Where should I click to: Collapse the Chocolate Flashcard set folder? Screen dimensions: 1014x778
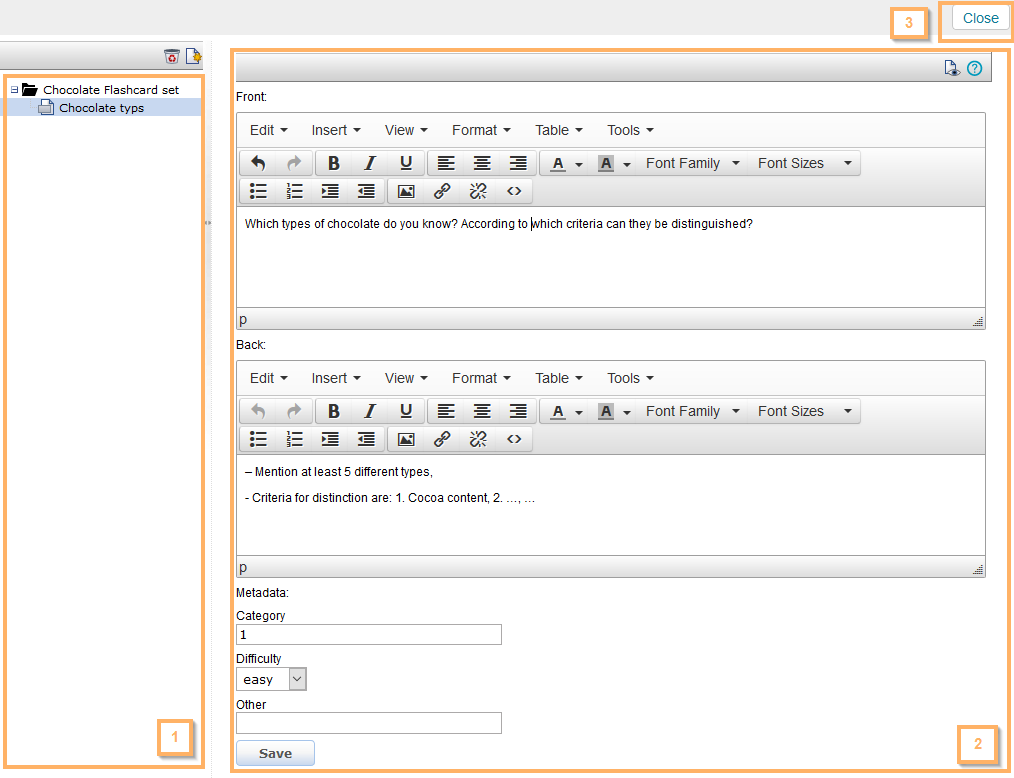tap(14, 90)
